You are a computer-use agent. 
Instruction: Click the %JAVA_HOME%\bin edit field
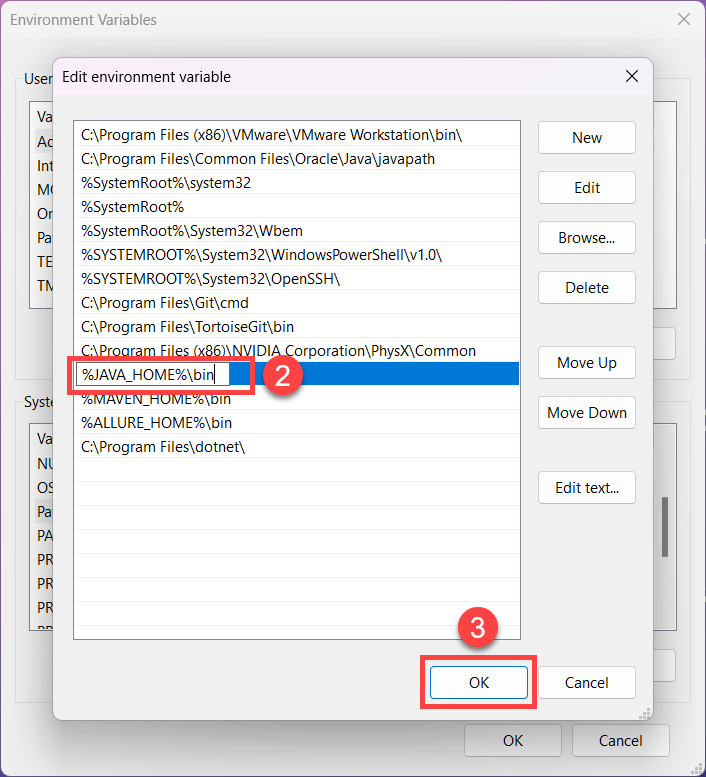pos(153,375)
